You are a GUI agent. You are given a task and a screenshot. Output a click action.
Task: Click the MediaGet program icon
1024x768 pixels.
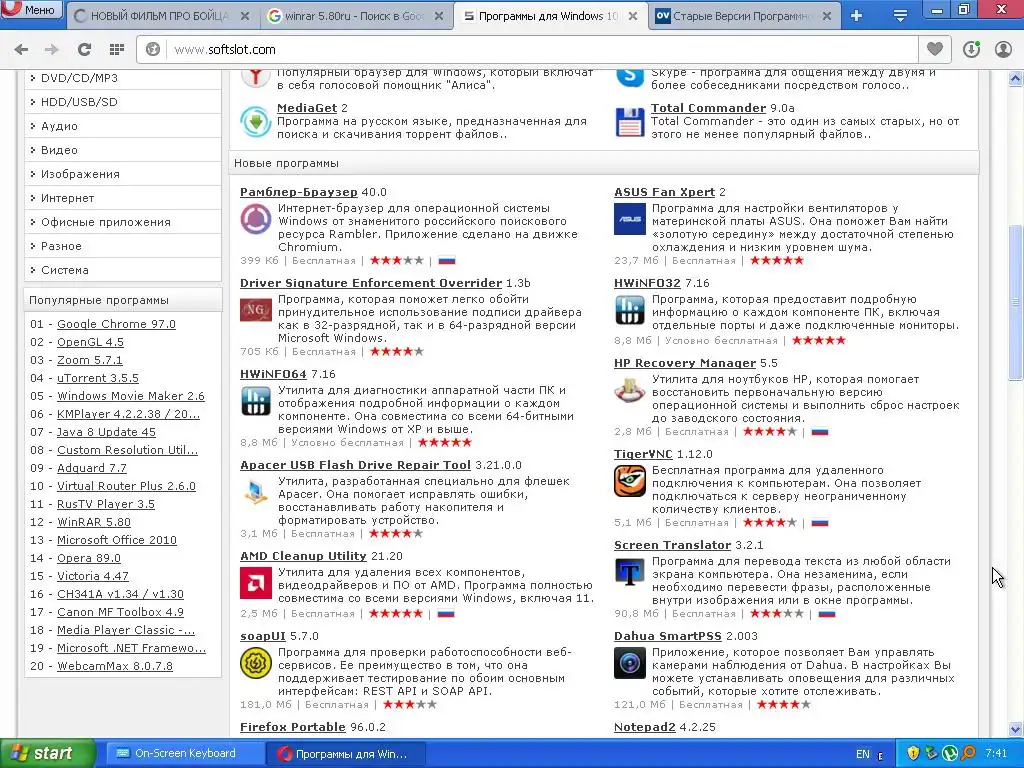[x=255, y=121]
